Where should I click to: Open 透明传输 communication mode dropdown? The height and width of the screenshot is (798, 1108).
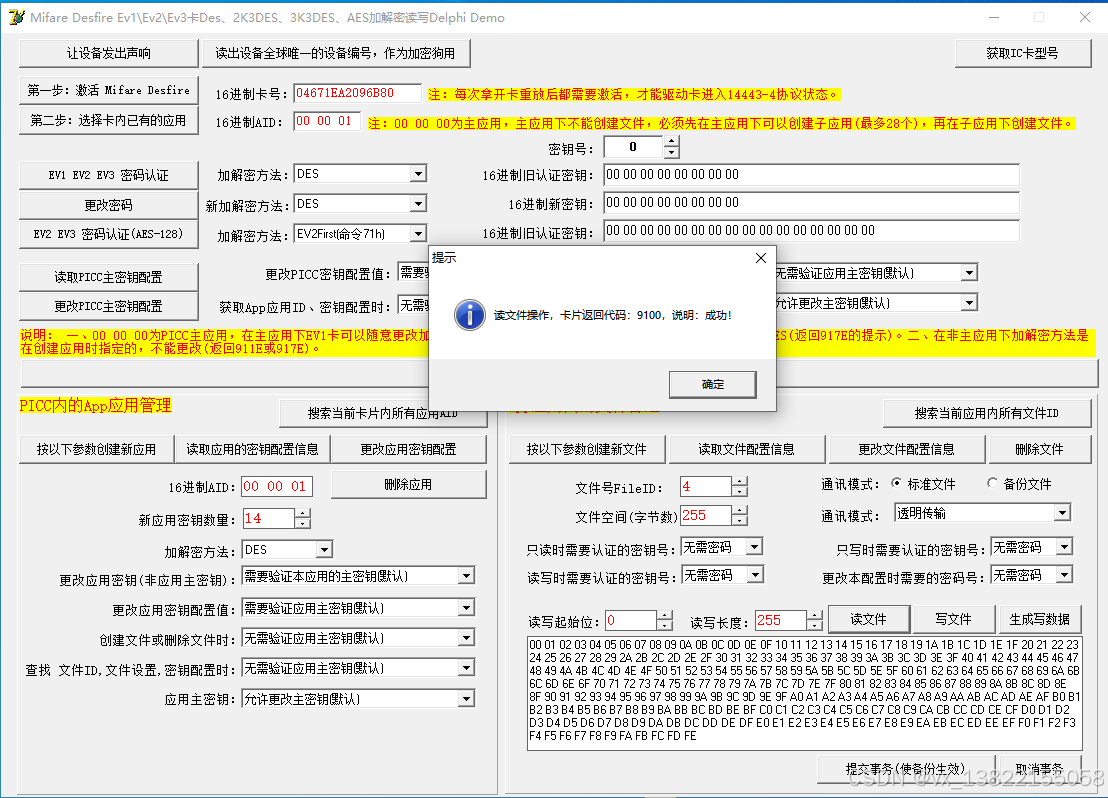click(x=1062, y=513)
